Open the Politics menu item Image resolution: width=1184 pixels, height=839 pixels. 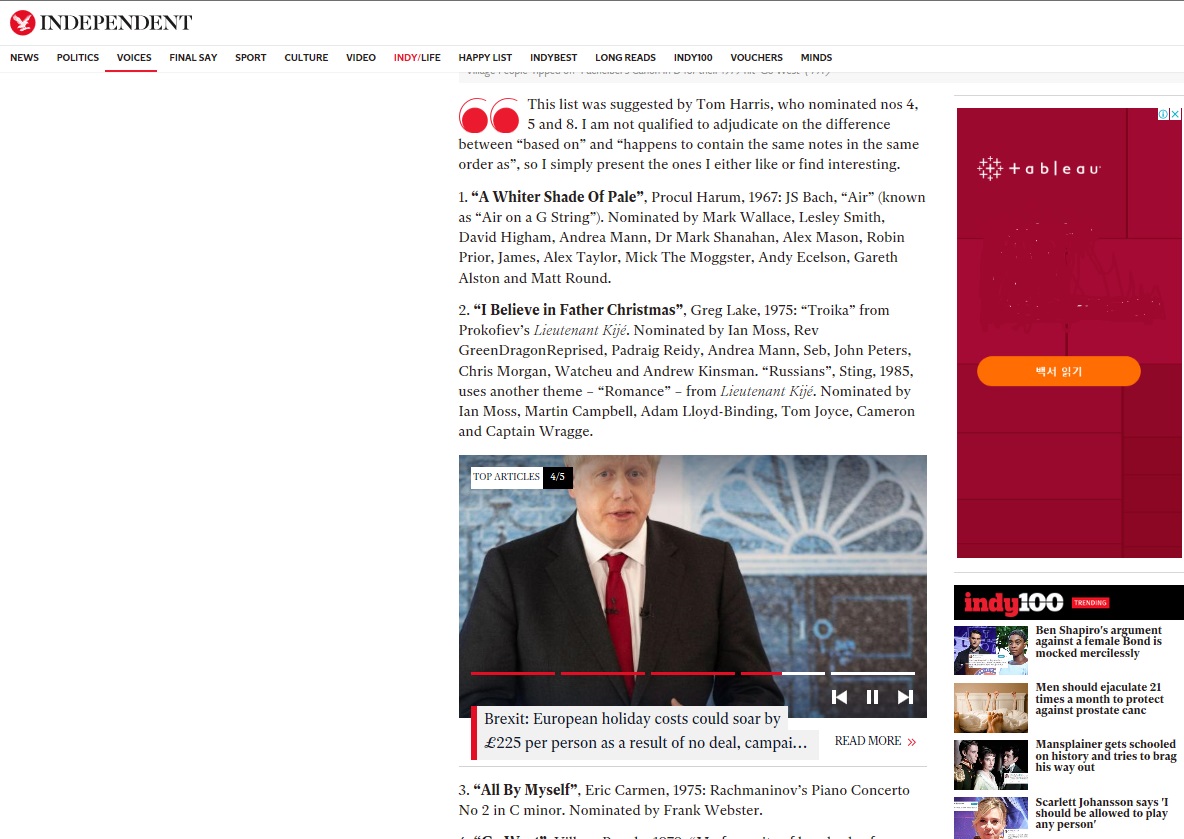click(x=78, y=58)
